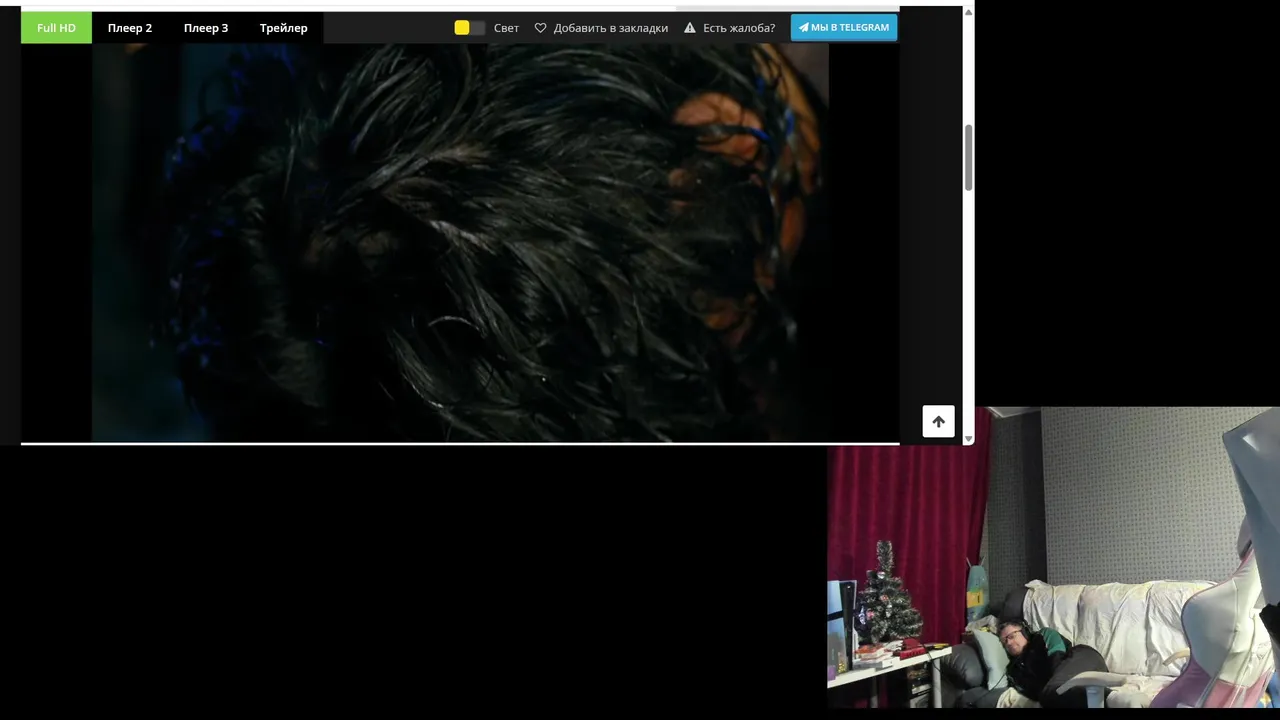The image size is (1280, 720).
Task: Switch to the Full HD player tab
Action: click(x=56, y=28)
